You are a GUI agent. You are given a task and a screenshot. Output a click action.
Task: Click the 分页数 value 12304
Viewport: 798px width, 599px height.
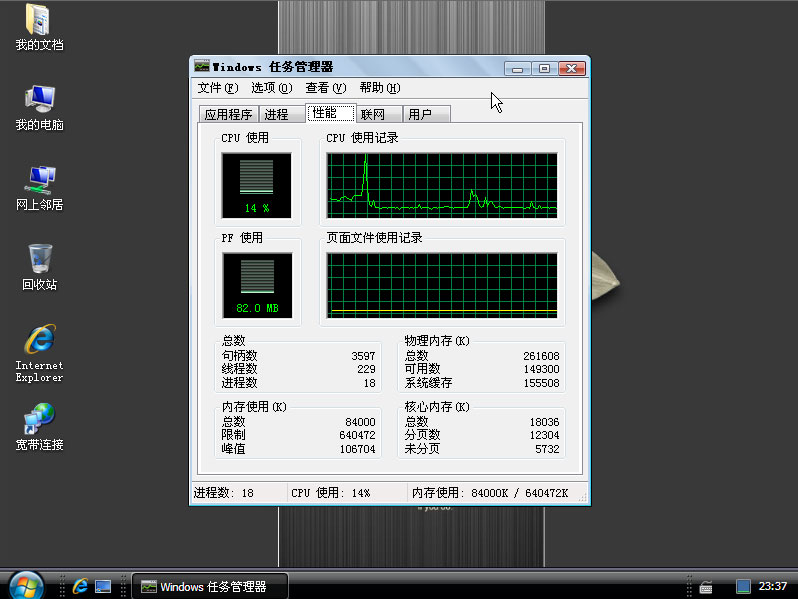pos(544,435)
